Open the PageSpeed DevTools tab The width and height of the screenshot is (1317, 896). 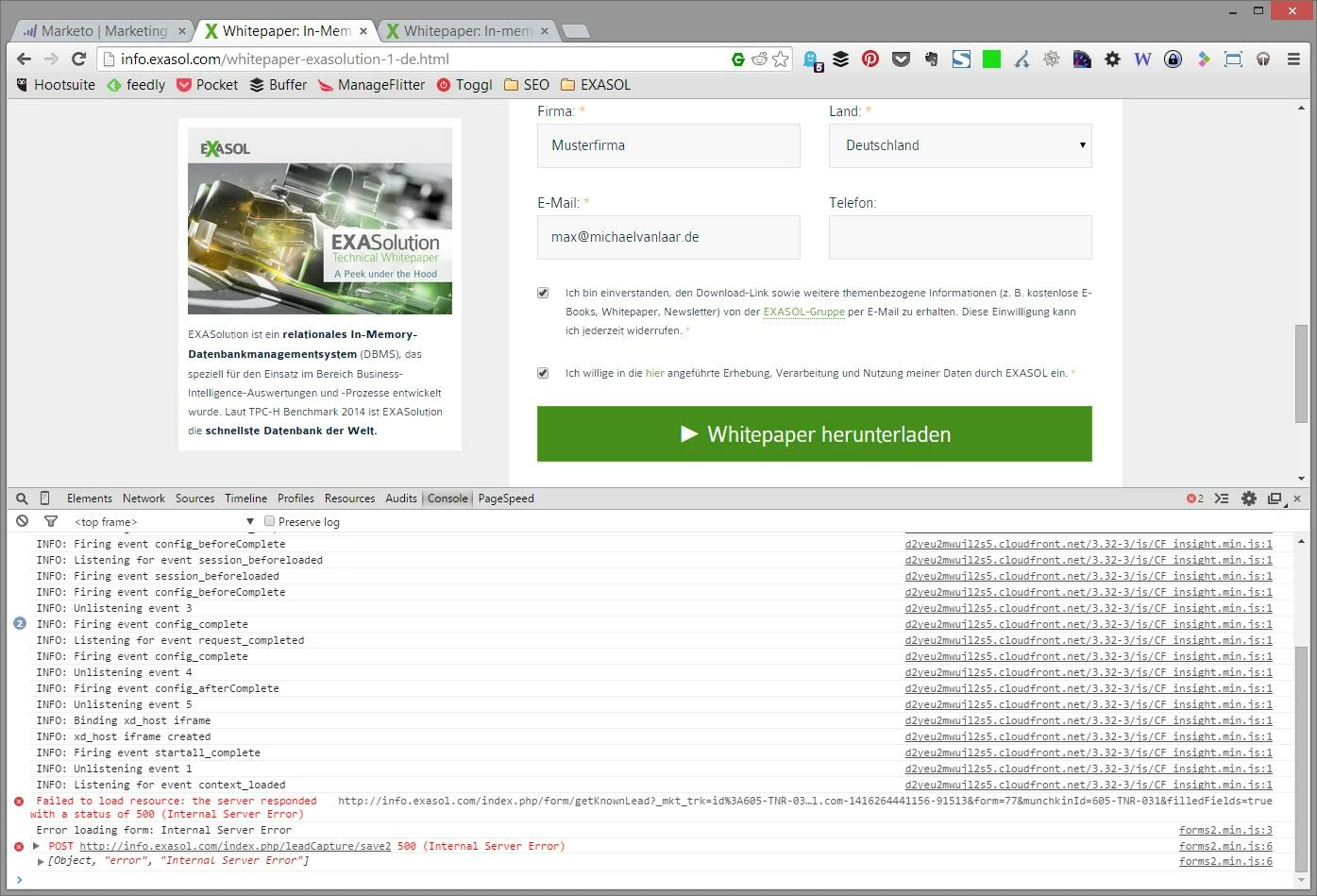[x=506, y=499]
